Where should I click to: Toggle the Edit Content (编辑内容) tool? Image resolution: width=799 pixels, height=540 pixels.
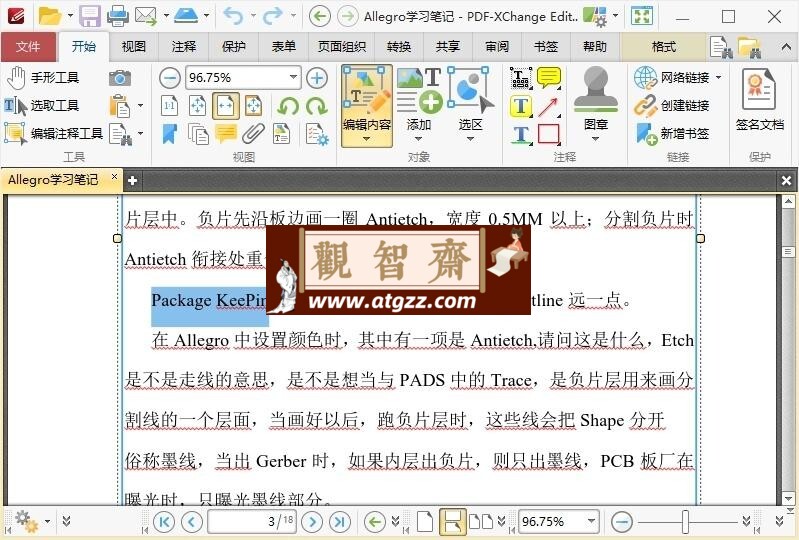[367, 105]
